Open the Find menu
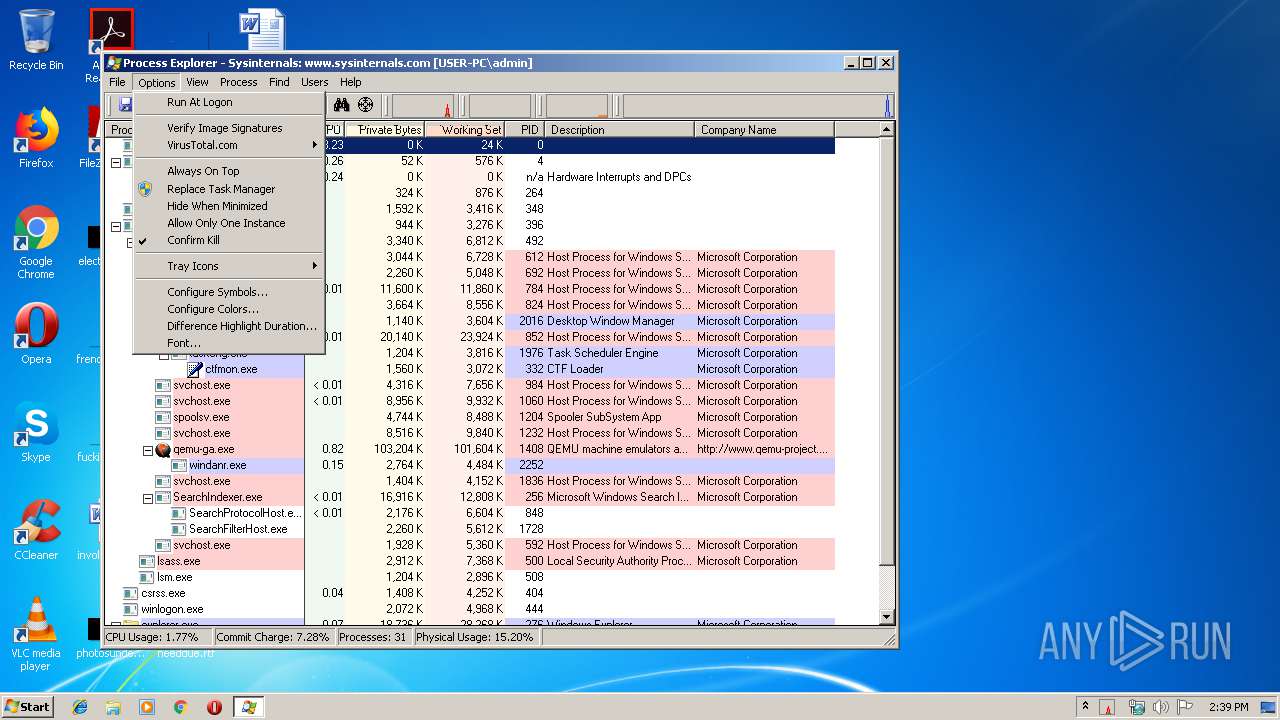The width and height of the screenshot is (1280, 720). coord(279,82)
